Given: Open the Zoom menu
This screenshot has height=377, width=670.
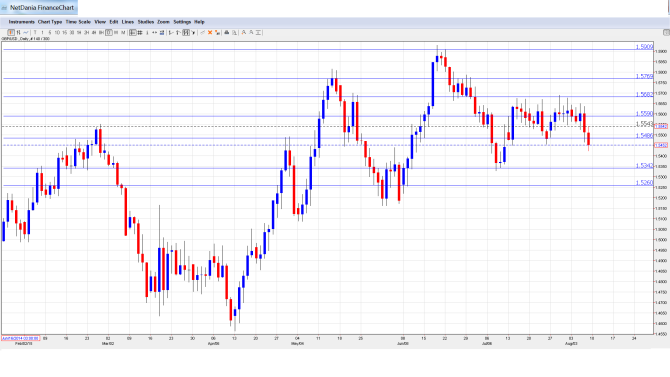Looking at the screenshot, I should tap(163, 22).
